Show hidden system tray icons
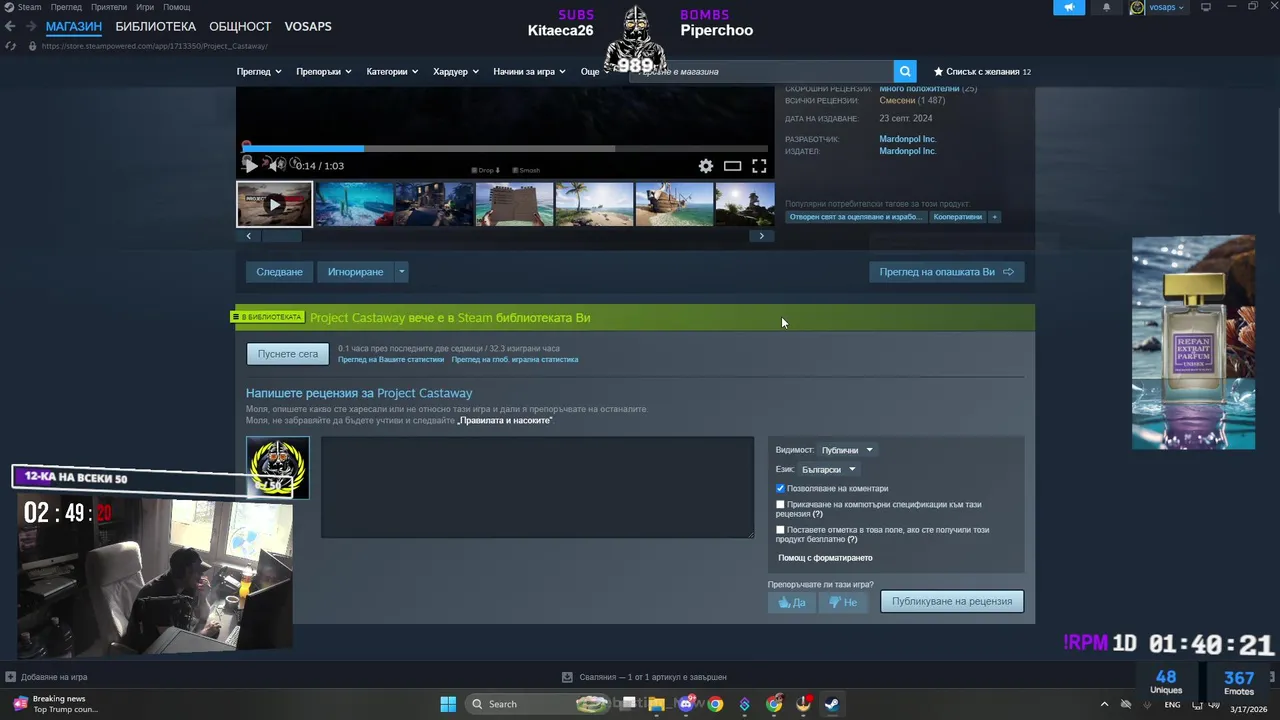1280x720 pixels. click(x=1104, y=704)
